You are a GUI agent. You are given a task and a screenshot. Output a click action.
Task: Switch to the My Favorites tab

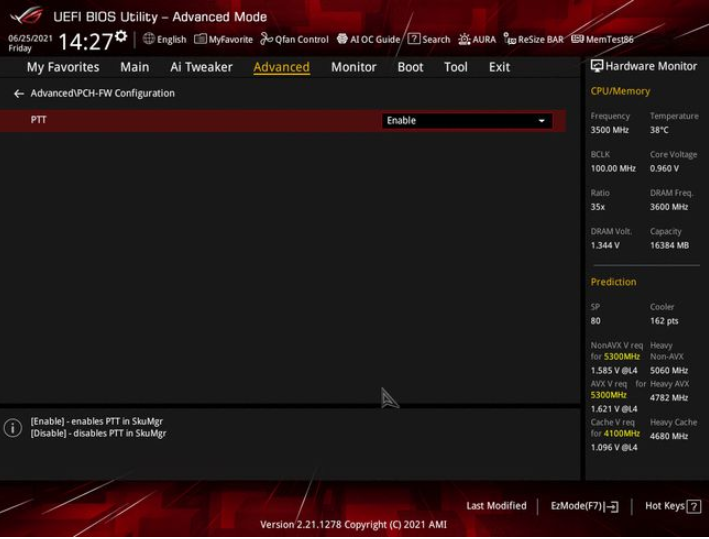pos(63,67)
